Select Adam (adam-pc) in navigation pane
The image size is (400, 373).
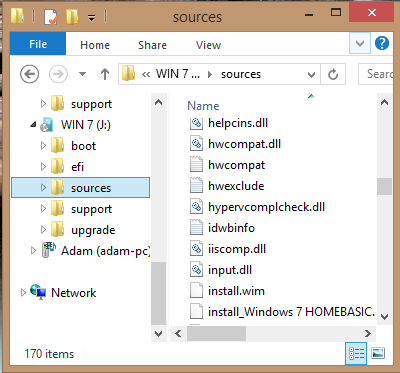(x=105, y=251)
